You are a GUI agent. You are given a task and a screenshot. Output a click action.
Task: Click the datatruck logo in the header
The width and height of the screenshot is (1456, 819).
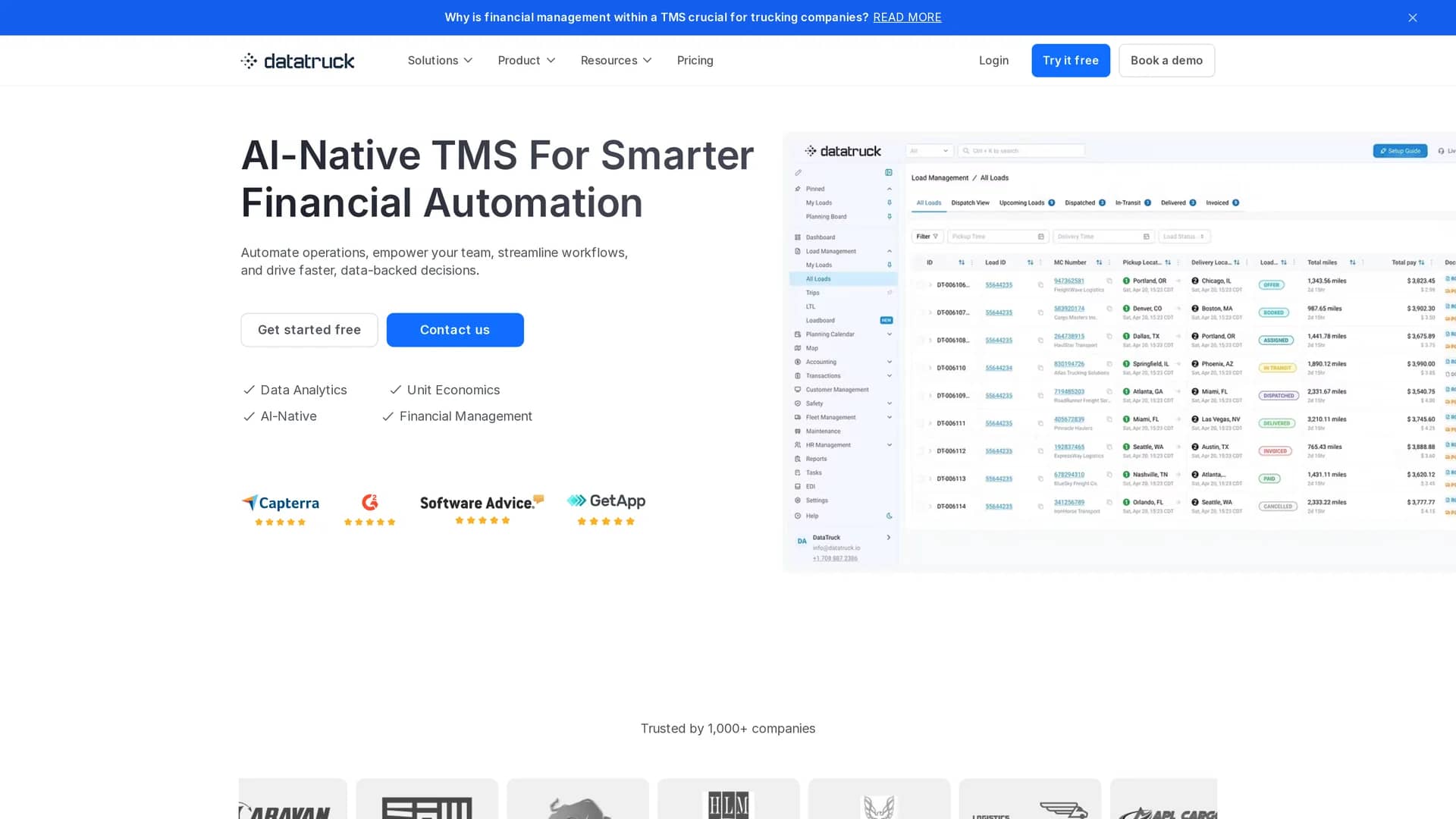tap(297, 61)
